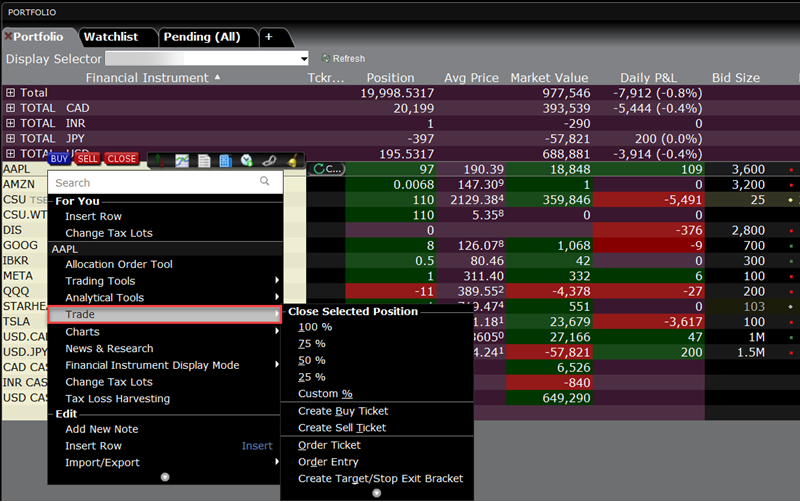Select the TSLA row

16,322
